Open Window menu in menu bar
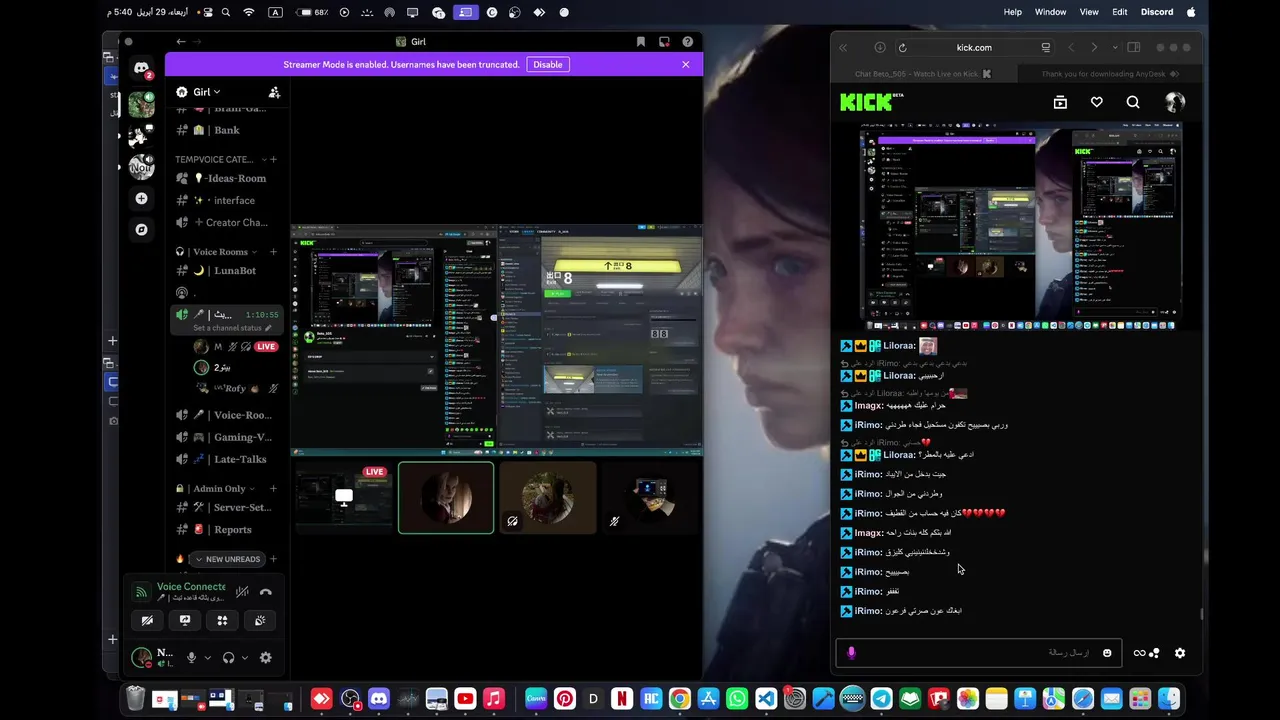The image size is (1280, 720). 1050,12
